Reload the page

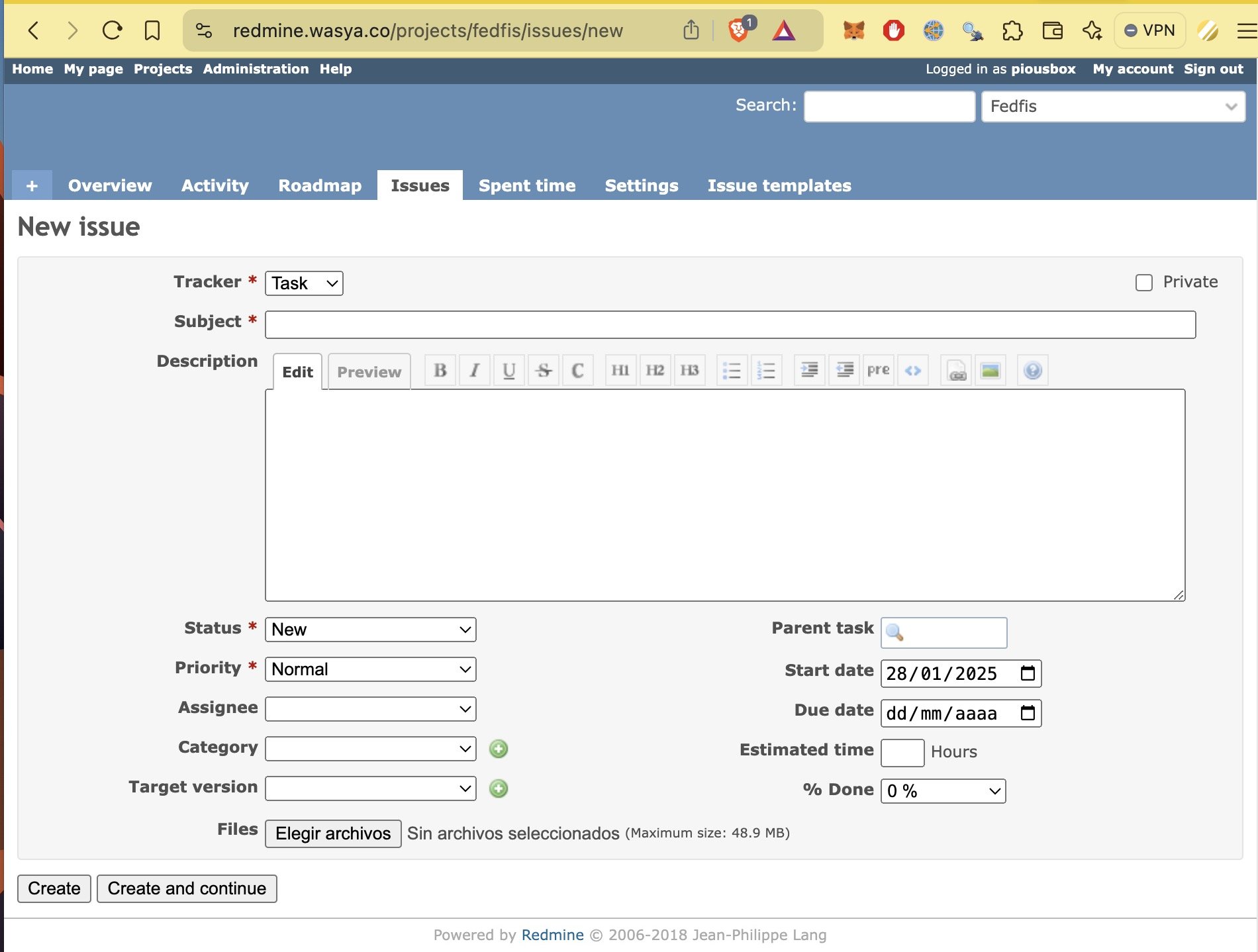[113, 30]
